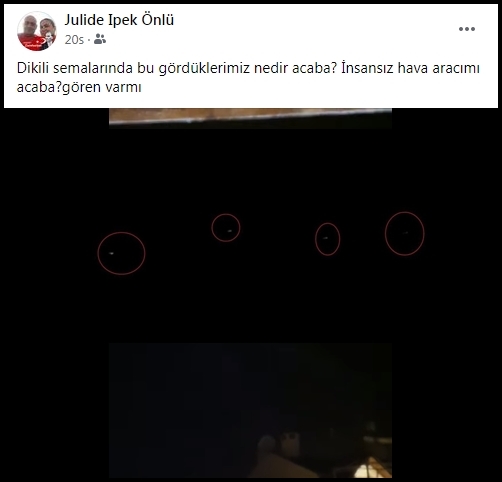Open the Julide Ipek Önlü profile name link
Screen dimensions: 502x482
click(x=119, y=20)
